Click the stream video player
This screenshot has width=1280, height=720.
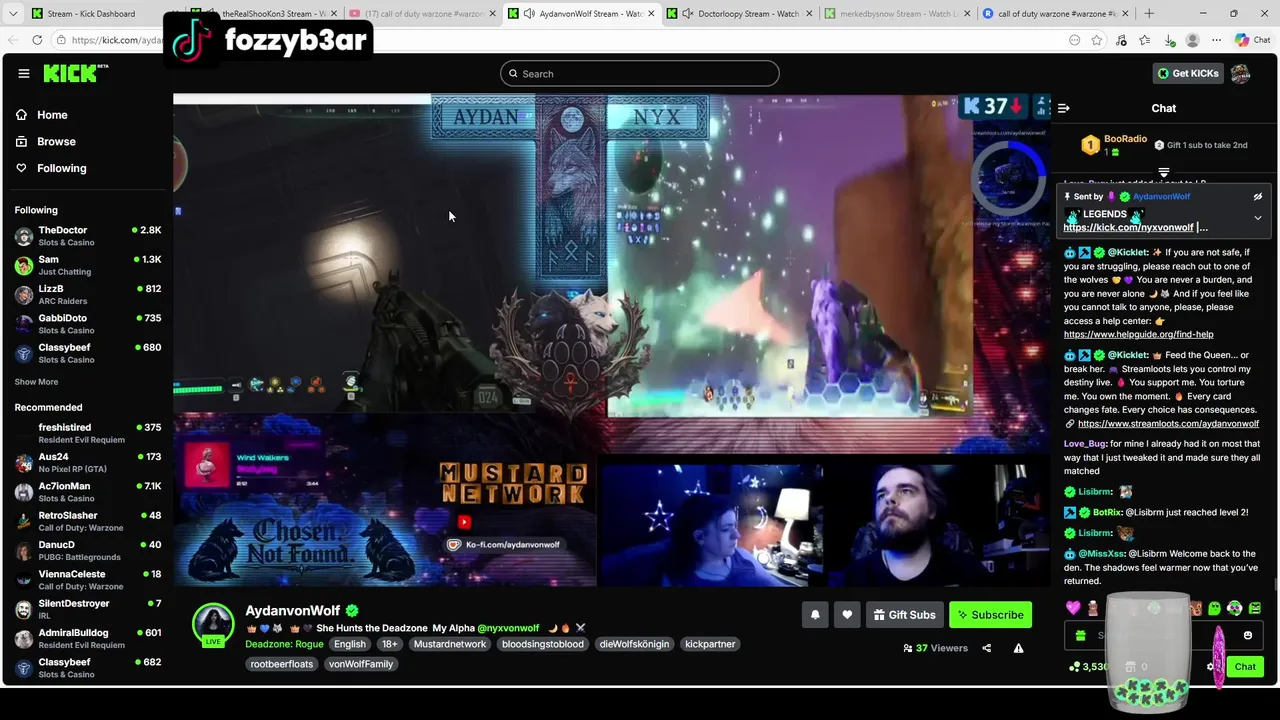(611, 340)
